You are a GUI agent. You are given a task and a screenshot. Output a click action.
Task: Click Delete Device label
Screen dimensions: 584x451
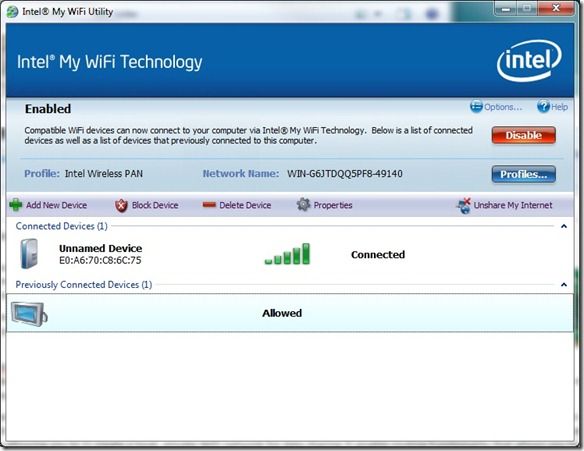coord(245,205)
